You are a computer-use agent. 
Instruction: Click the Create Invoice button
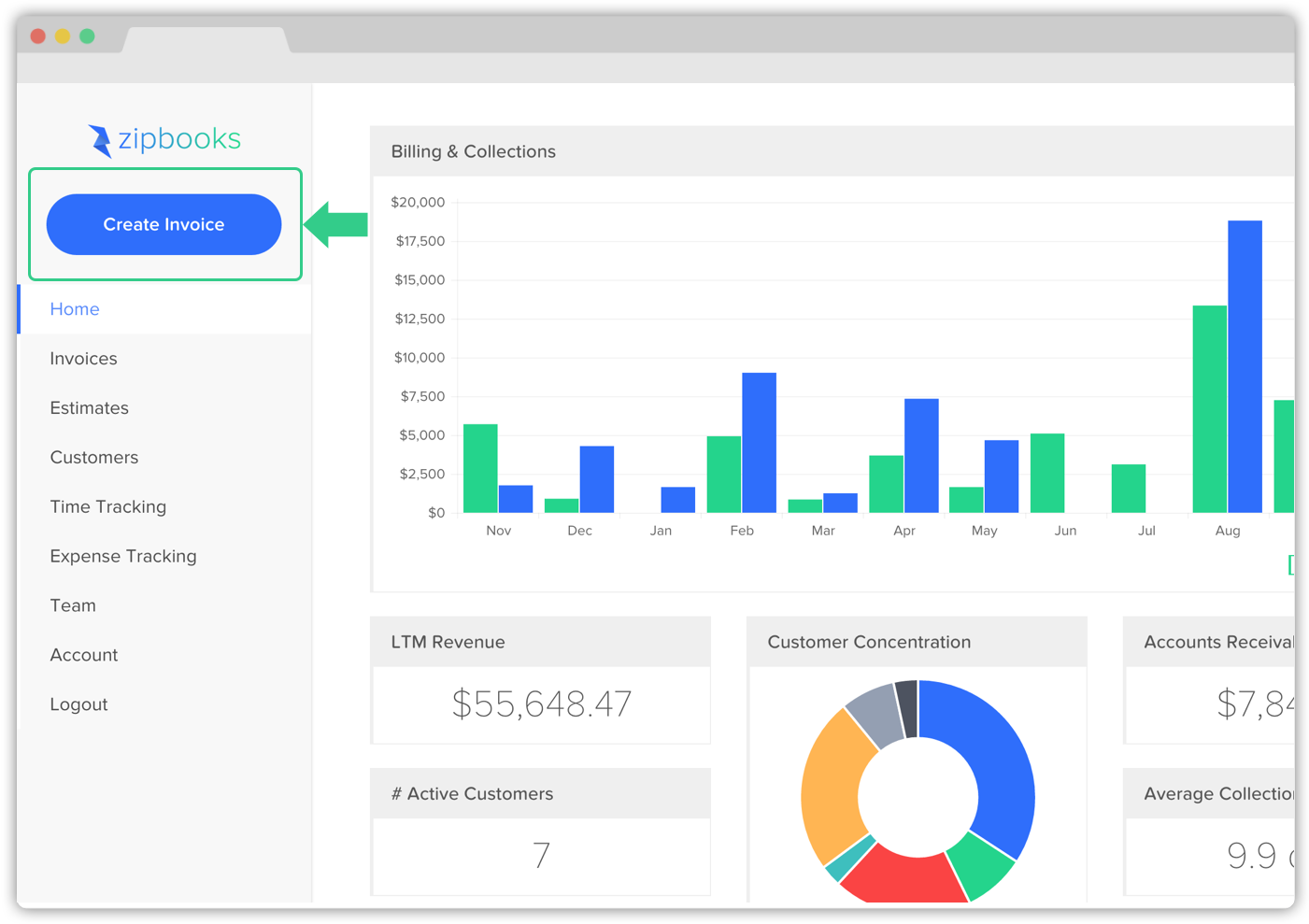(164, 224)
